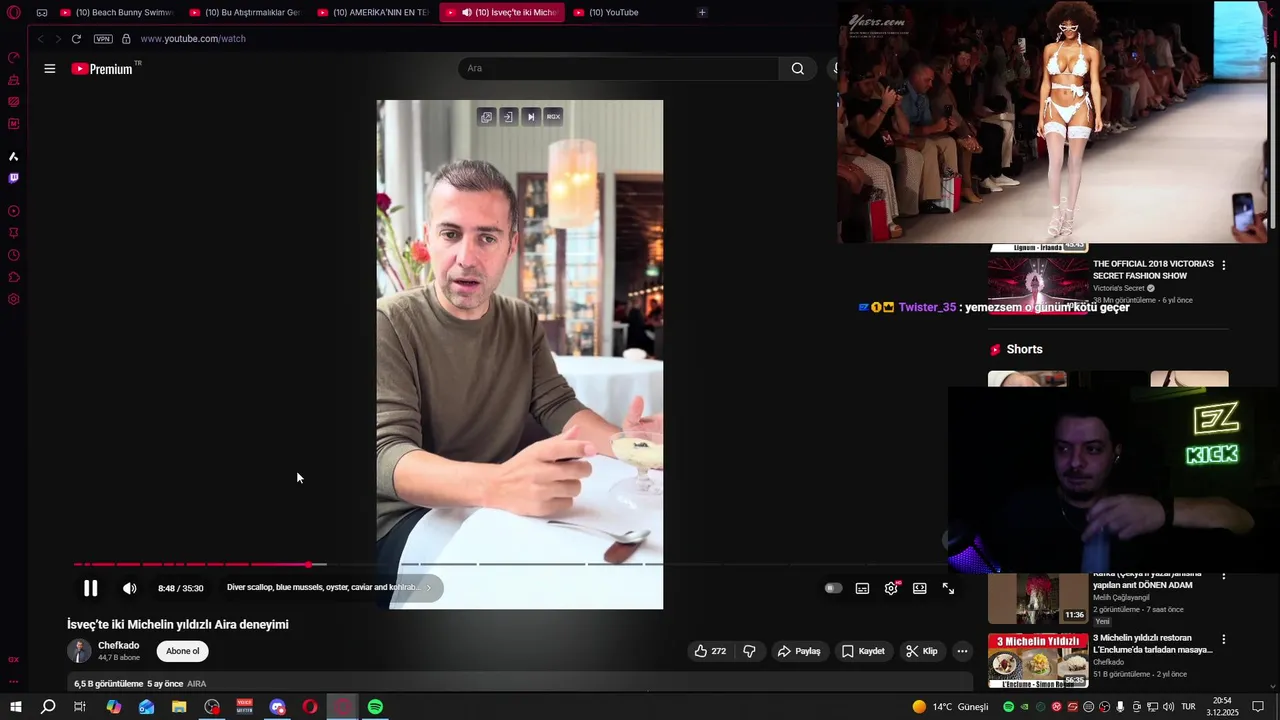Open the taskbar clock showing 20:54
This screenshot has height=720, width=1280.
(x=1222, y=707)
